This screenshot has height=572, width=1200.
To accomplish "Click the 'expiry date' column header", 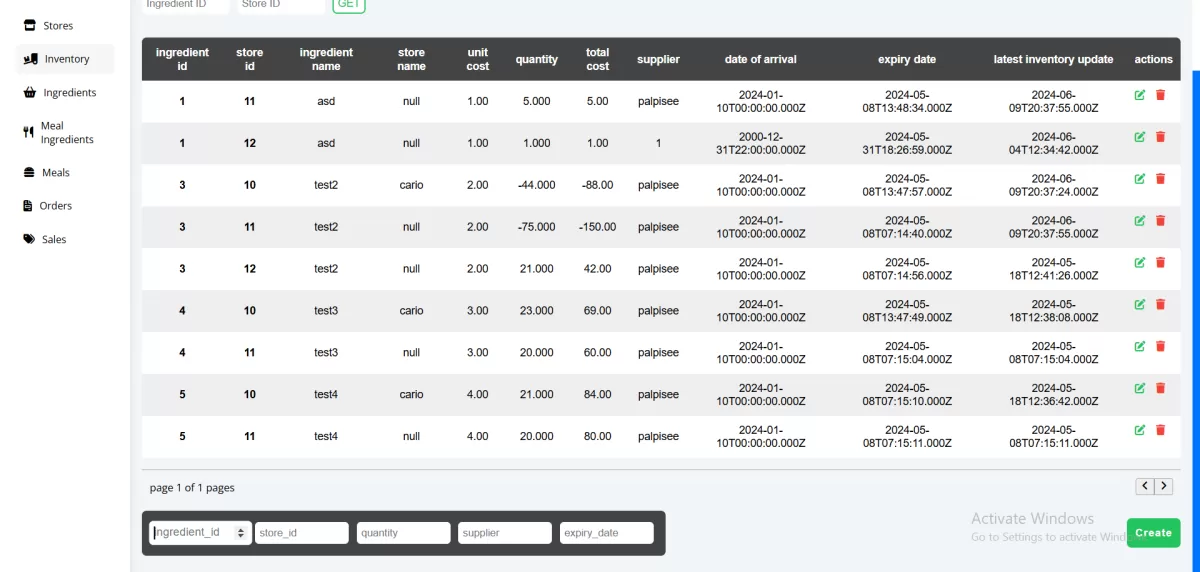I will tap(907, 59).
